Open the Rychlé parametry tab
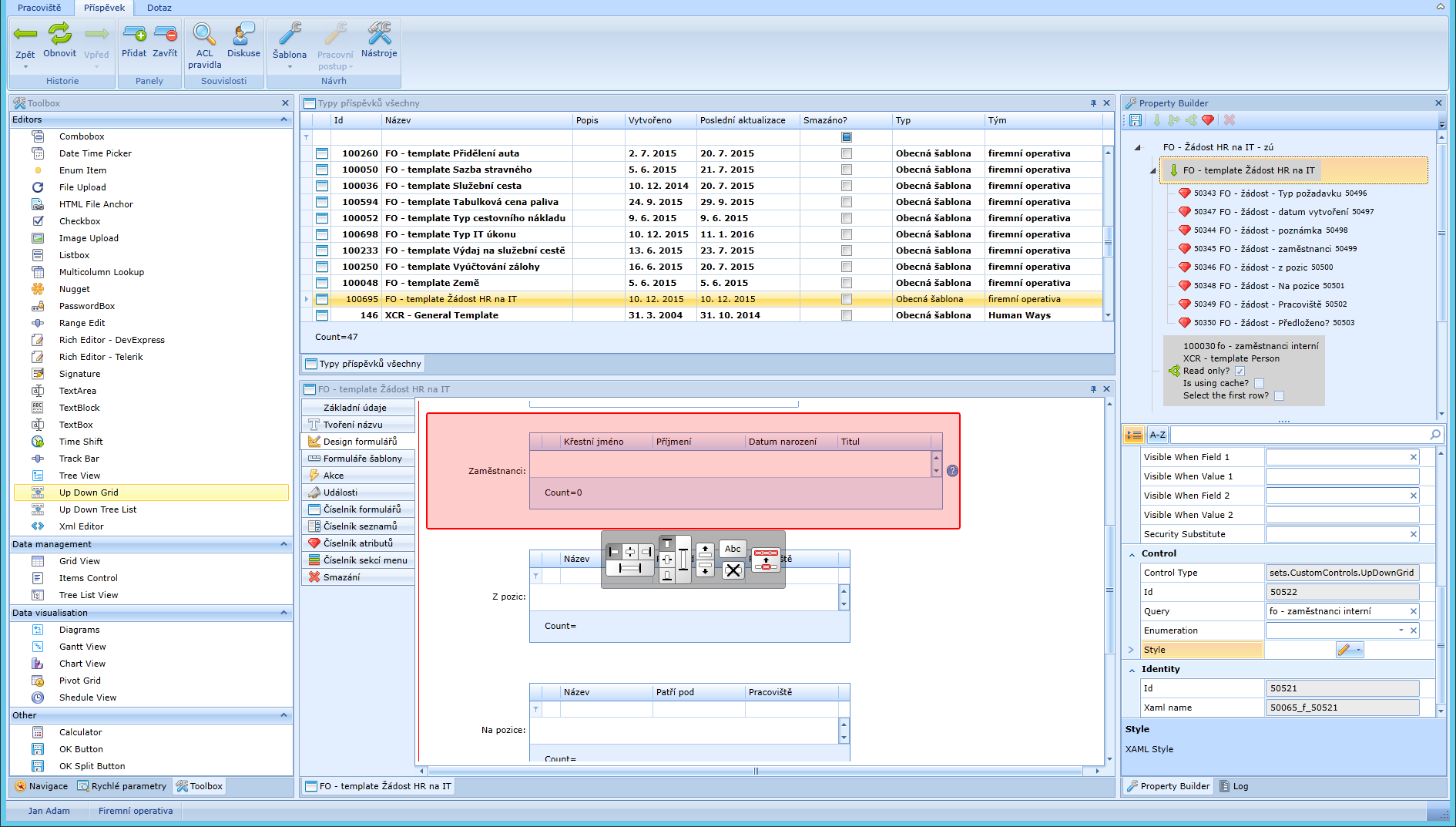 [122, 786]
